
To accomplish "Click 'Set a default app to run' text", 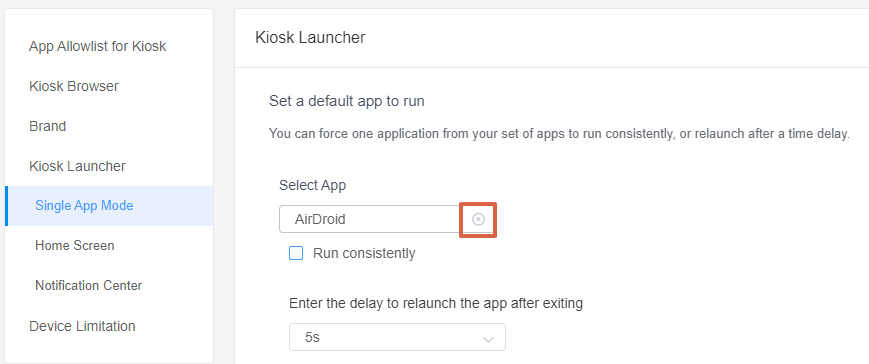I will point(347,101).
